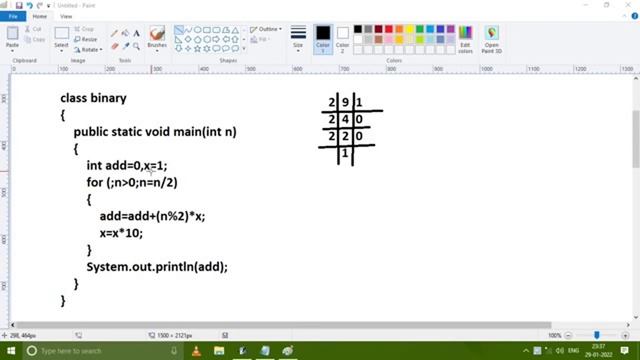Pick the purple color swatch

coord(451,29)
